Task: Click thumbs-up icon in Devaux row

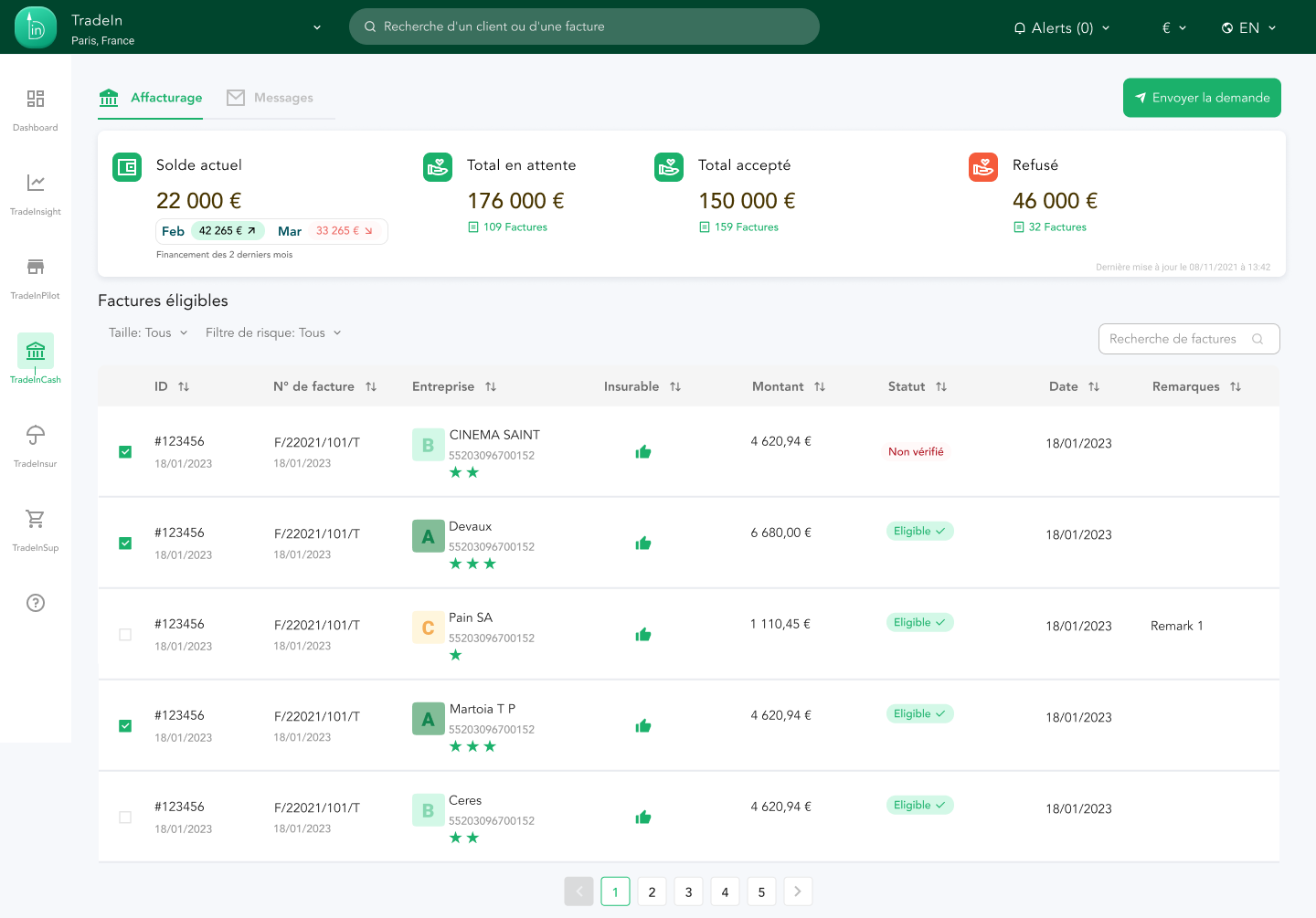Action: click(643, 543)
